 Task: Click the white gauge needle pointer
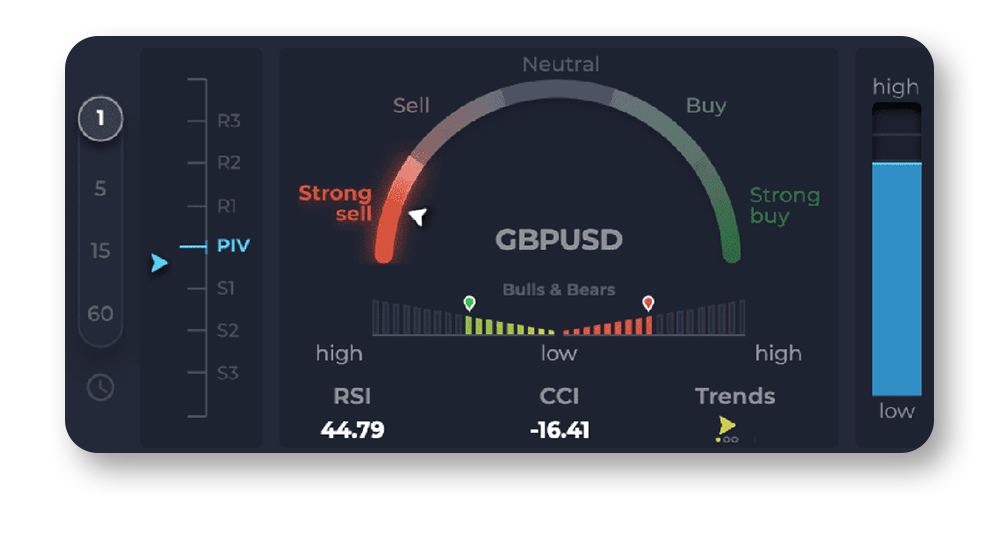418,216
